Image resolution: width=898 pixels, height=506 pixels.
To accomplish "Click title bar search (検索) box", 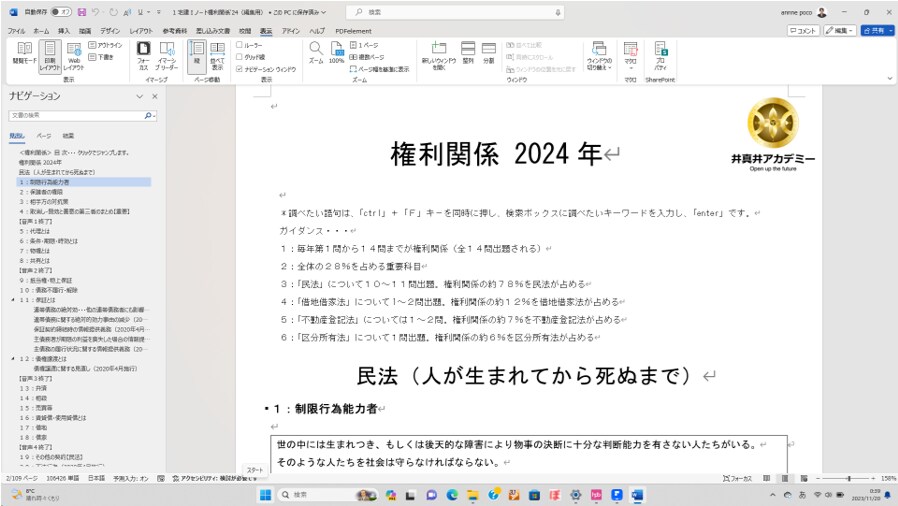I will (455, 12).
